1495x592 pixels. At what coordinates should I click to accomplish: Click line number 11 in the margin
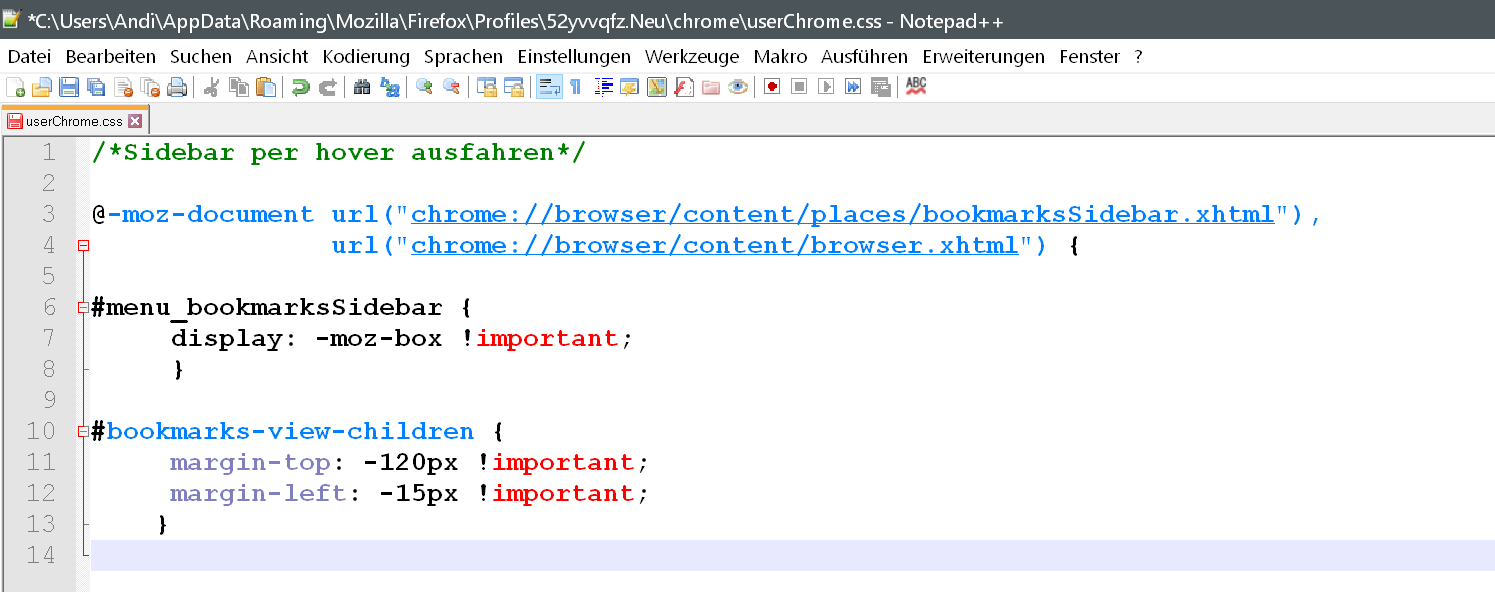click(40, 462)
